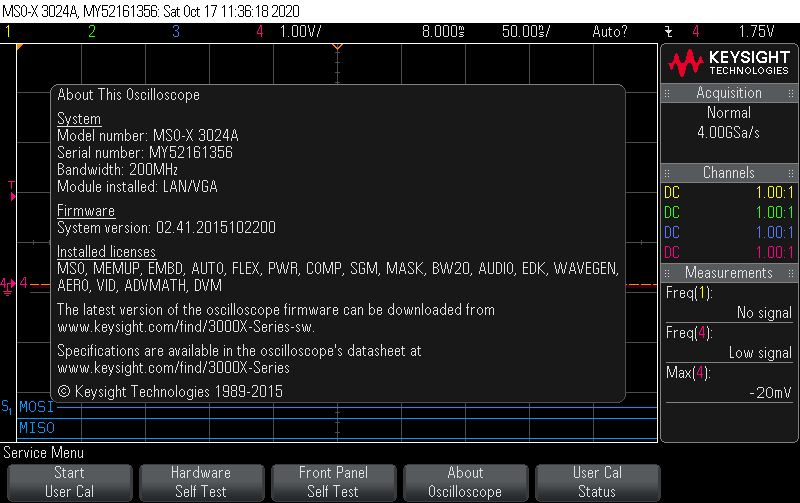The image size is (800, 503).
Task: Open the Measurements panel header
Action: 729,273
